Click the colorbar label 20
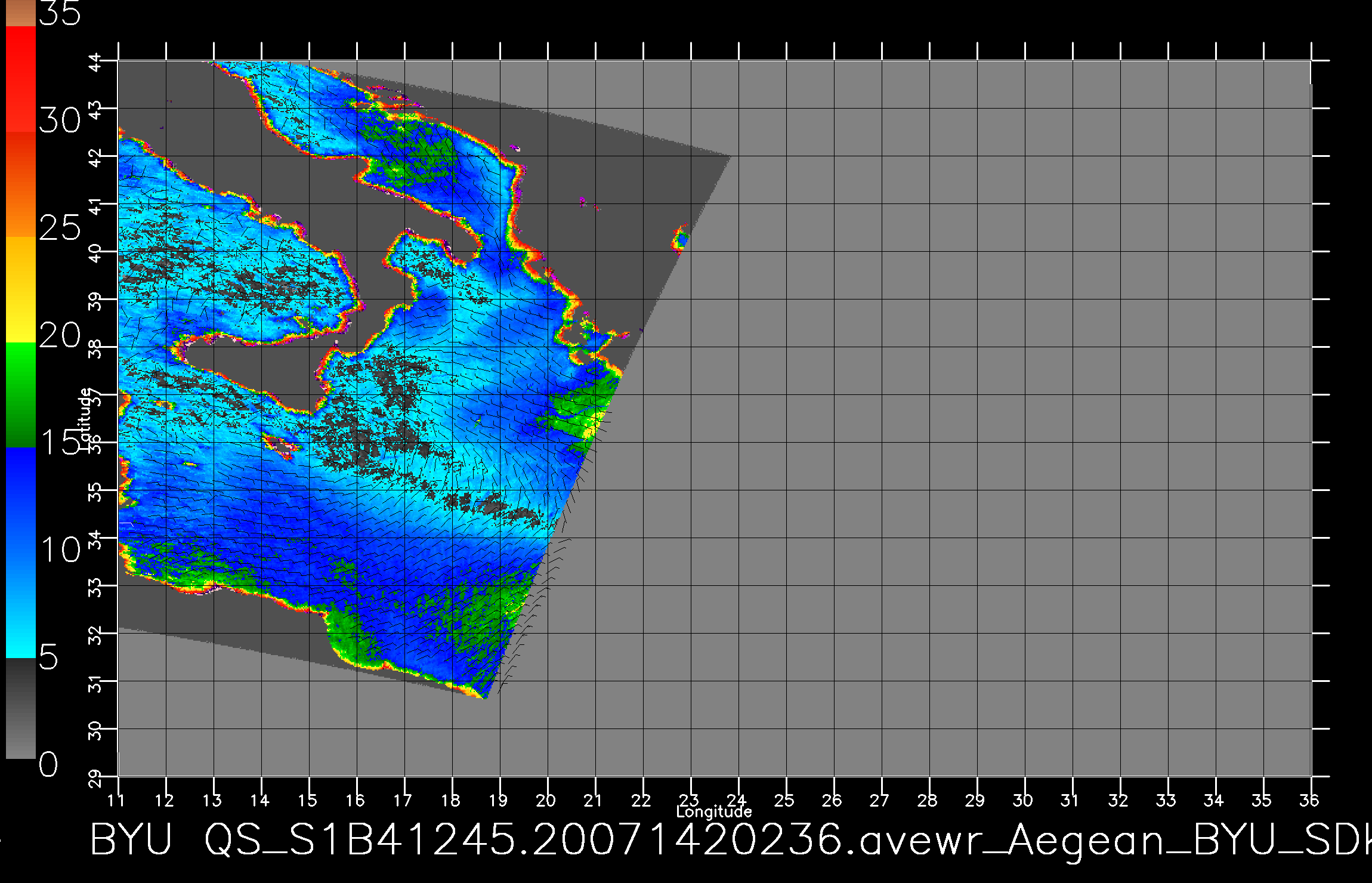This screenshot has width=1372, height=883. pos(60,336)
